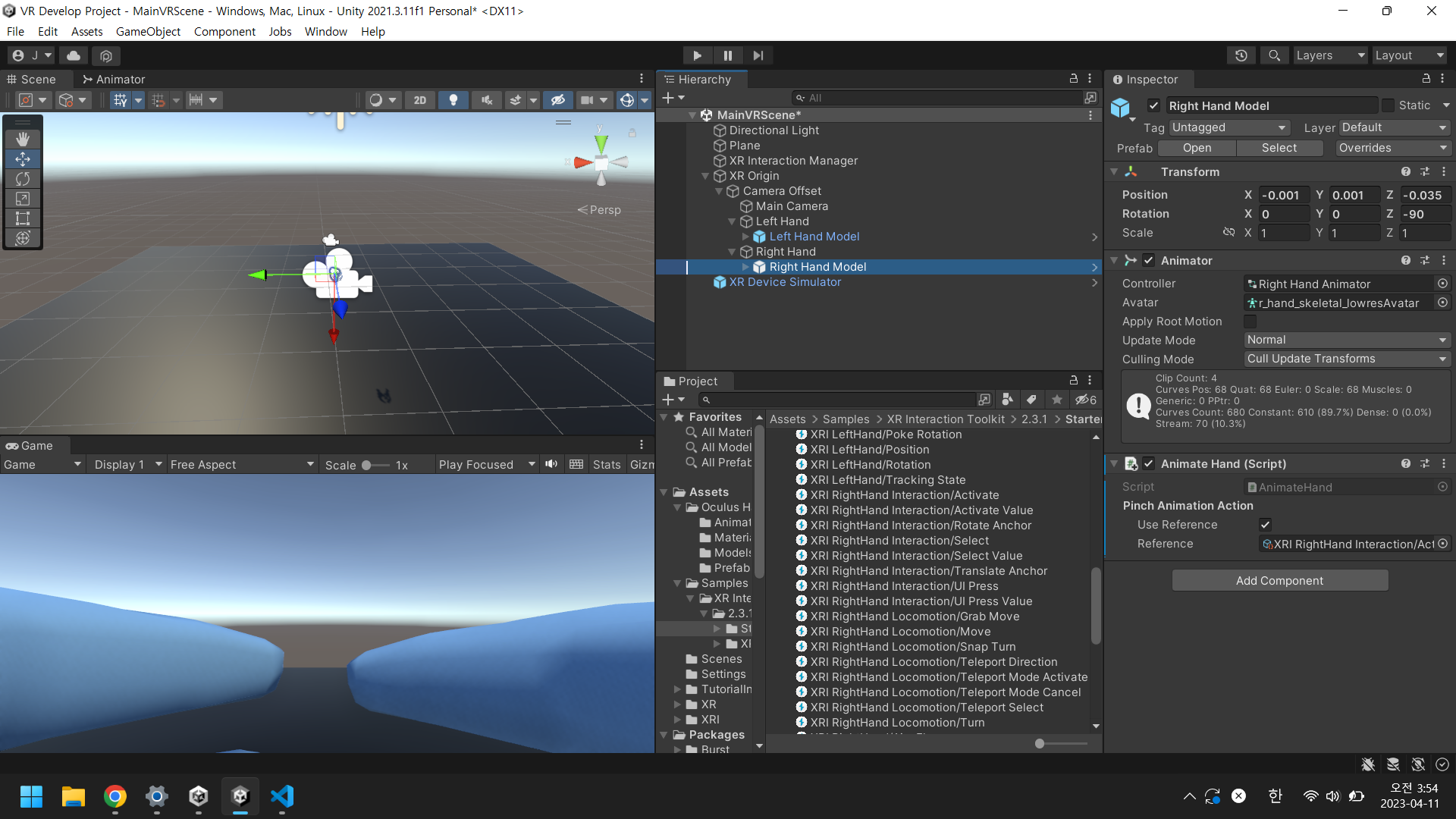This screenshot has width=1456, height=819.
Task: Open Animator component preset icon
Action: tap(1424, 261)
